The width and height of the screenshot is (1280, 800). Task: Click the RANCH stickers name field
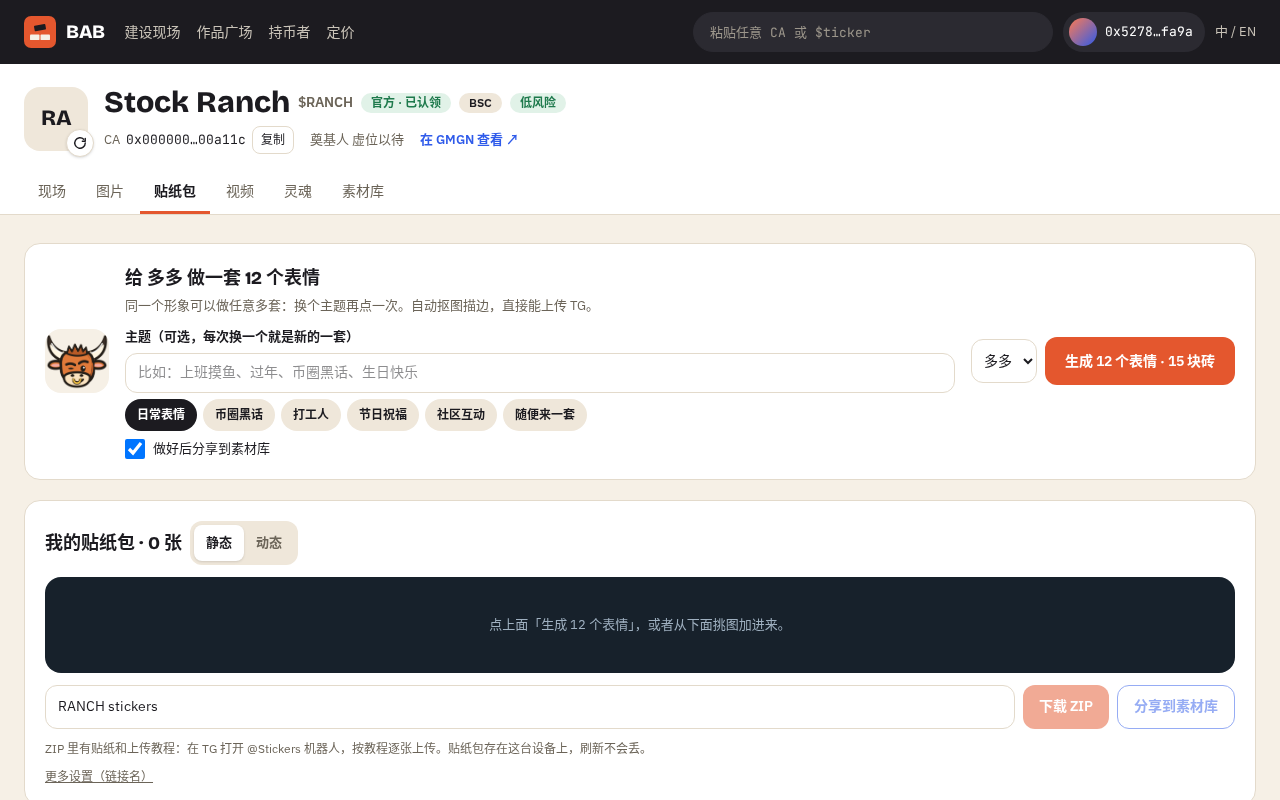(530, 707)
